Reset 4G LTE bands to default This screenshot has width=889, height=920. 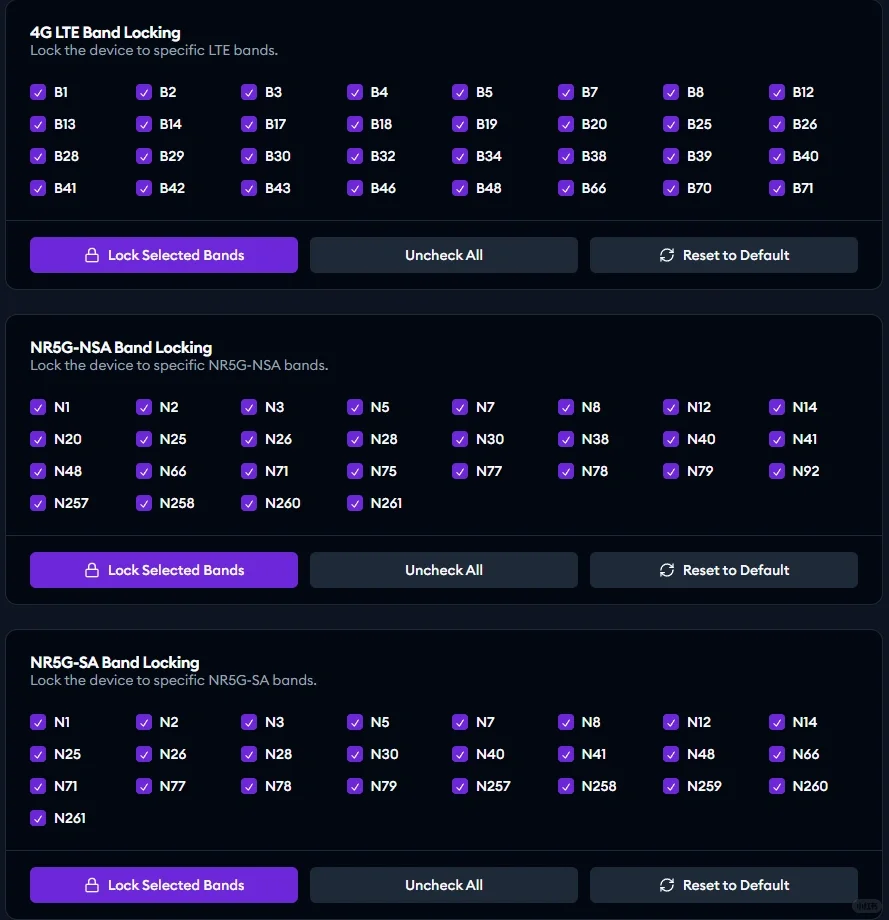(724, 255)
